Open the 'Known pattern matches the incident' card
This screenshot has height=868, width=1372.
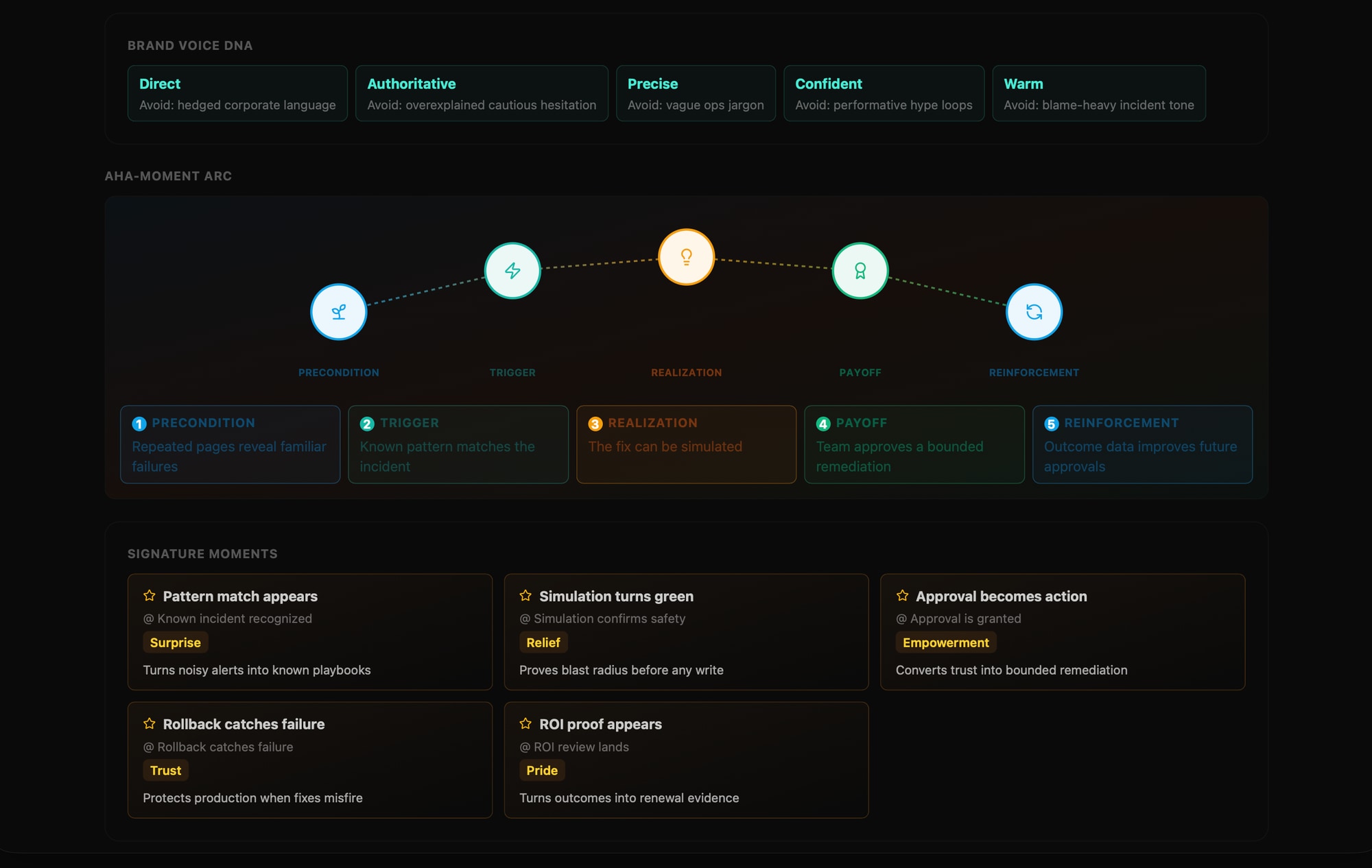tap(458, 444)
